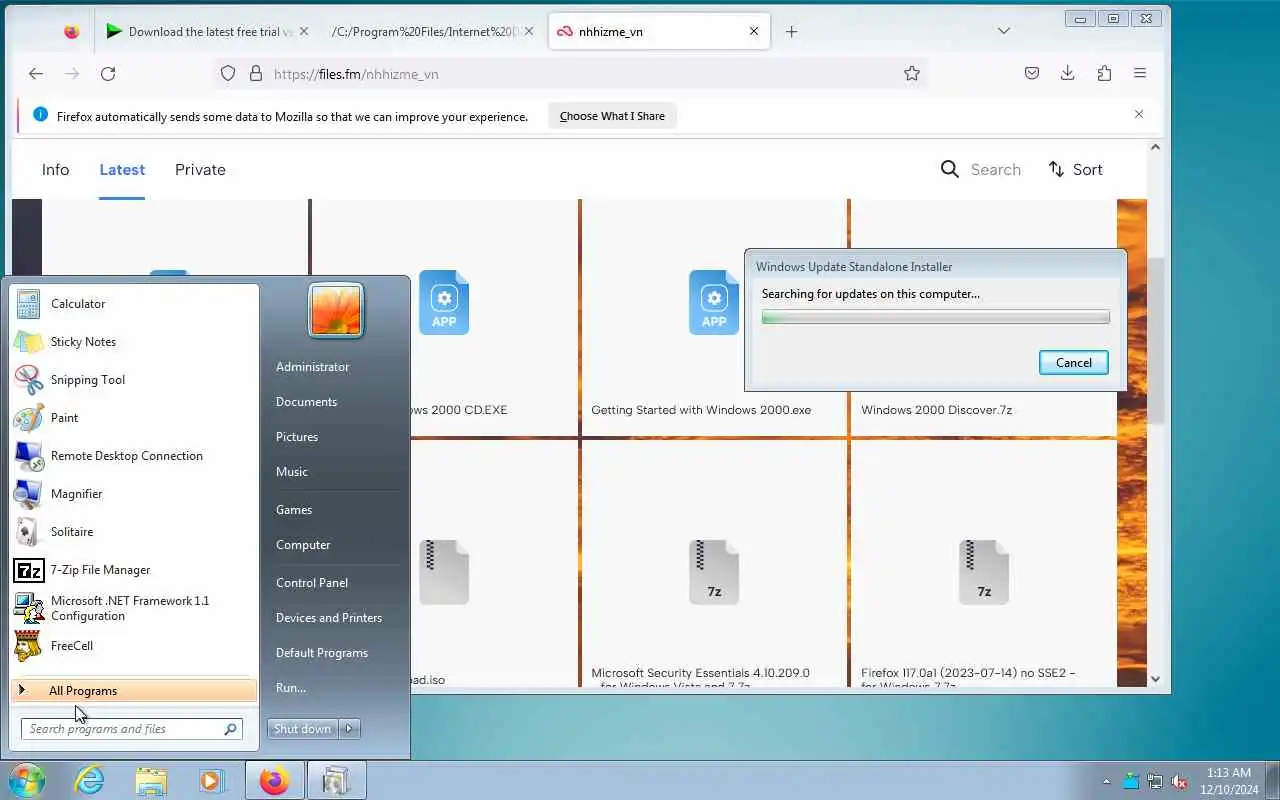
Task: Click the files.fm Search field
Action: tap(980, 170)
